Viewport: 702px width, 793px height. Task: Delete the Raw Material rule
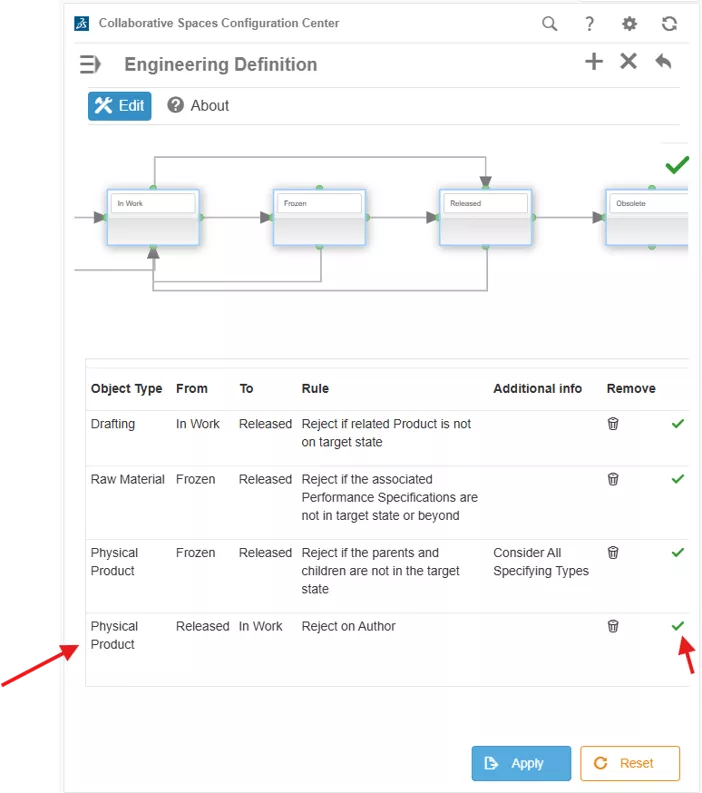(x=612, y=479)
